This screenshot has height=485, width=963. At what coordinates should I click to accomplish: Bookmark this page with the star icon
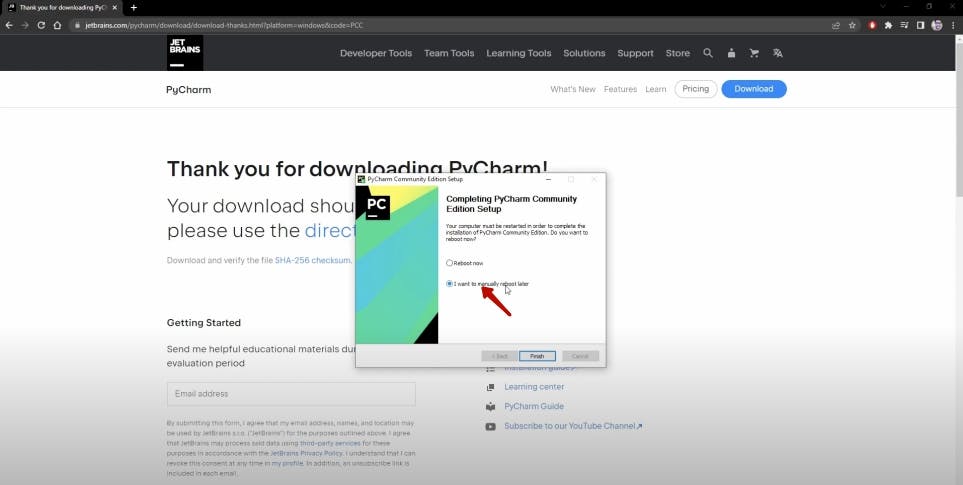(x=852, y=25)
